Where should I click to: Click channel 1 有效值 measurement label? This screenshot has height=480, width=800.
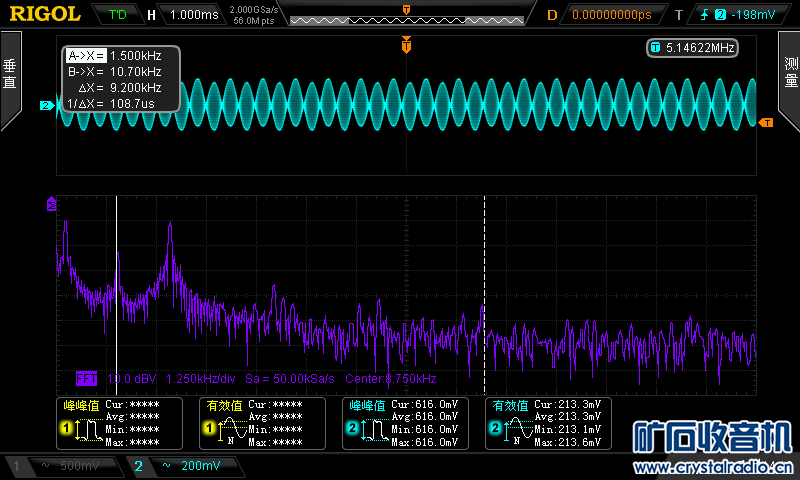click(224, 406)
